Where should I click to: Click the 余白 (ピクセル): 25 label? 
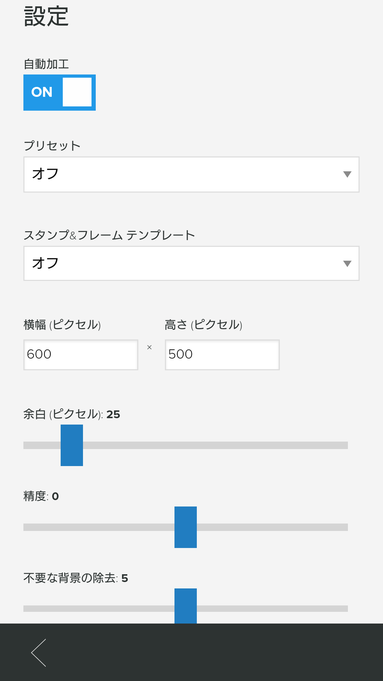pyautogui.click(x=72, y=414)
